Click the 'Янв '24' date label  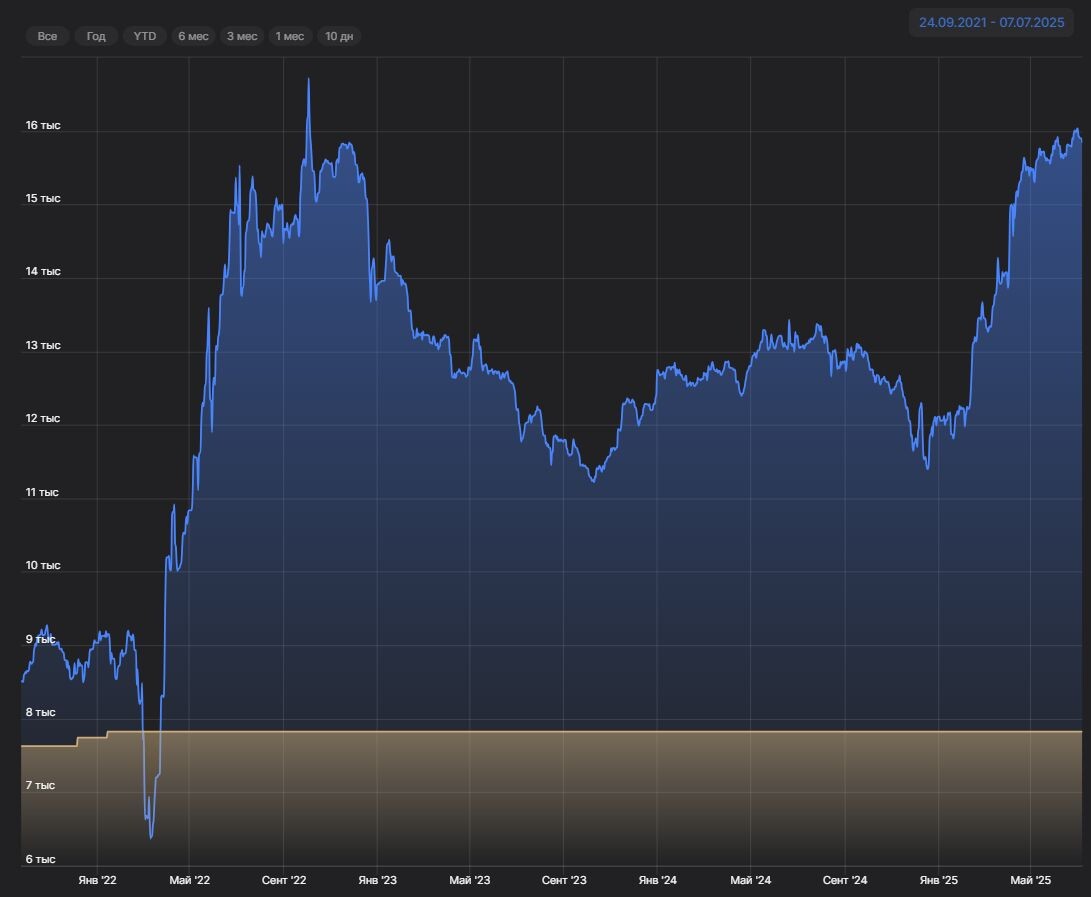click(x=658, y=880)
